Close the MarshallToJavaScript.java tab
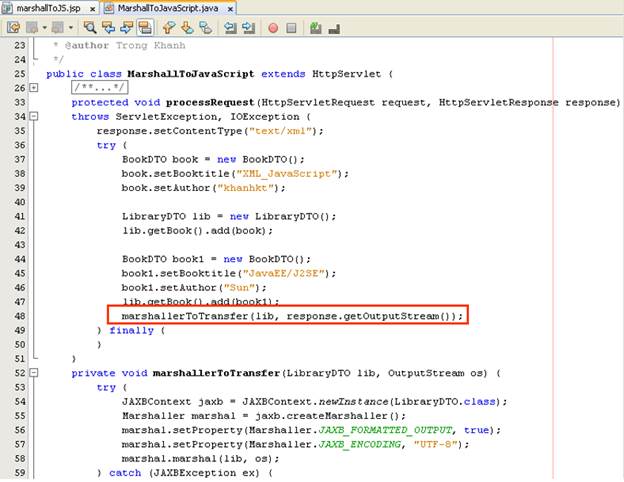624x482 pixels. pos(230,9)
